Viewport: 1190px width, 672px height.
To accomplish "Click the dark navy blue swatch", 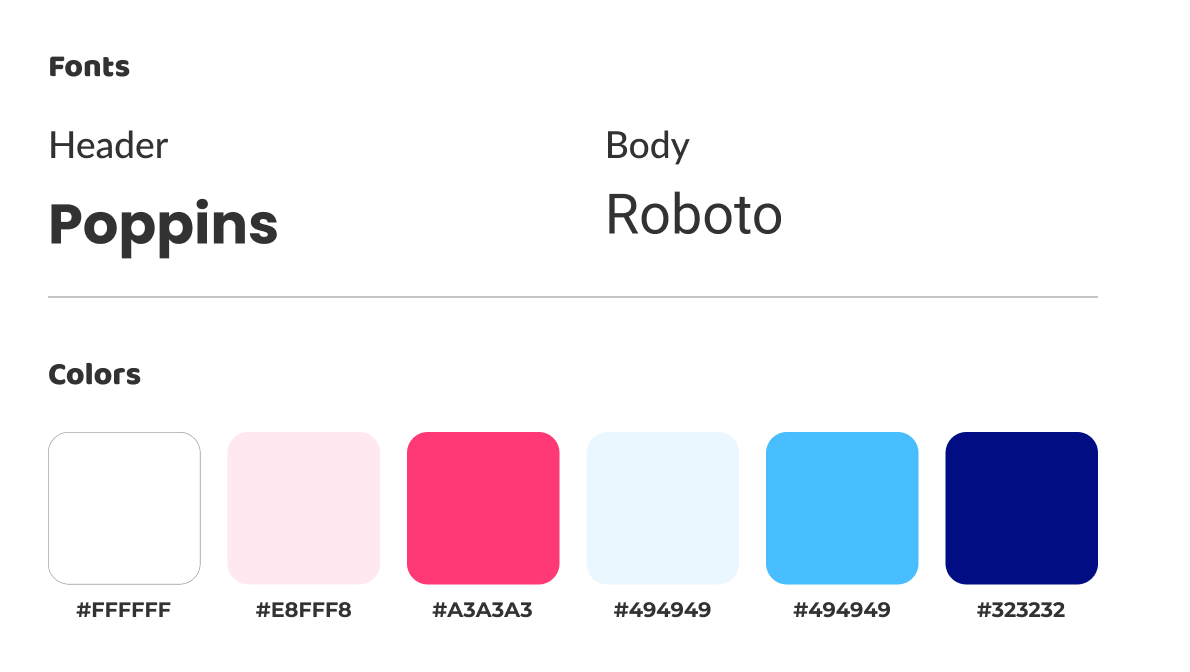I will tap(1021, 508).
